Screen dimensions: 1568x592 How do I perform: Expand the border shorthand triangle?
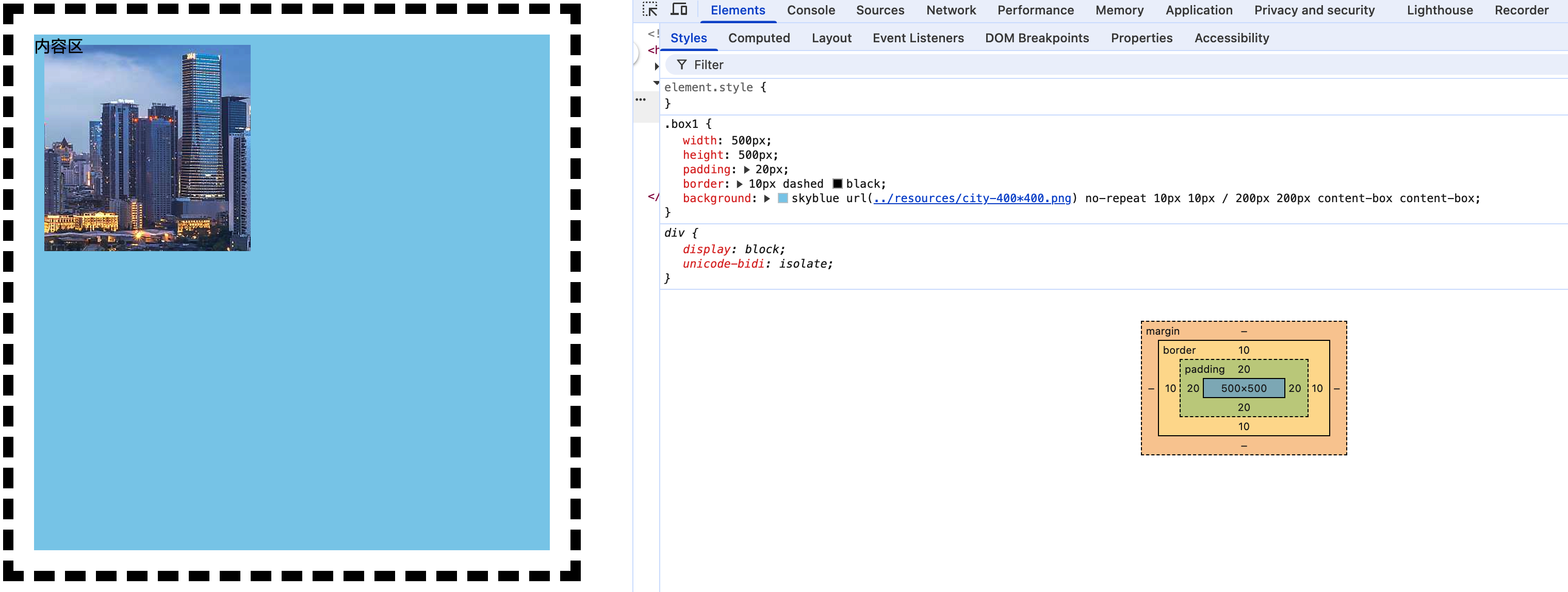740,184
